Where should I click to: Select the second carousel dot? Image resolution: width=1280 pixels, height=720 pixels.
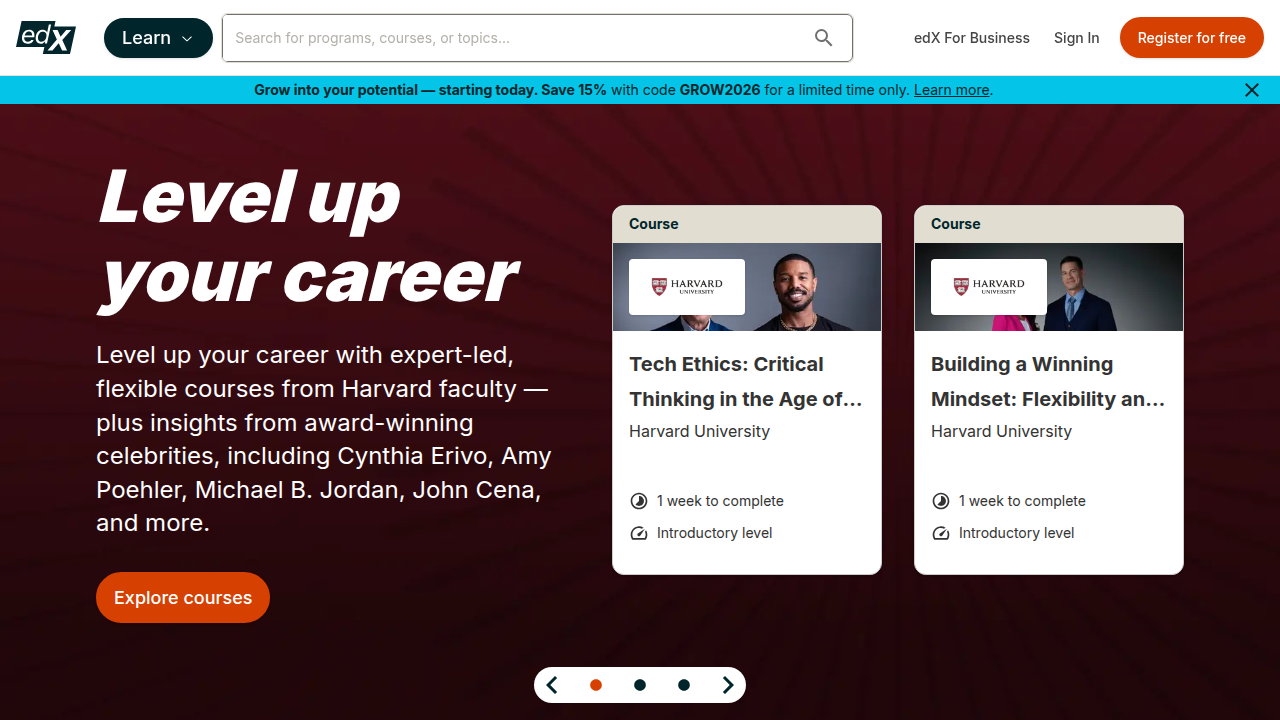[x=640, y=685]
